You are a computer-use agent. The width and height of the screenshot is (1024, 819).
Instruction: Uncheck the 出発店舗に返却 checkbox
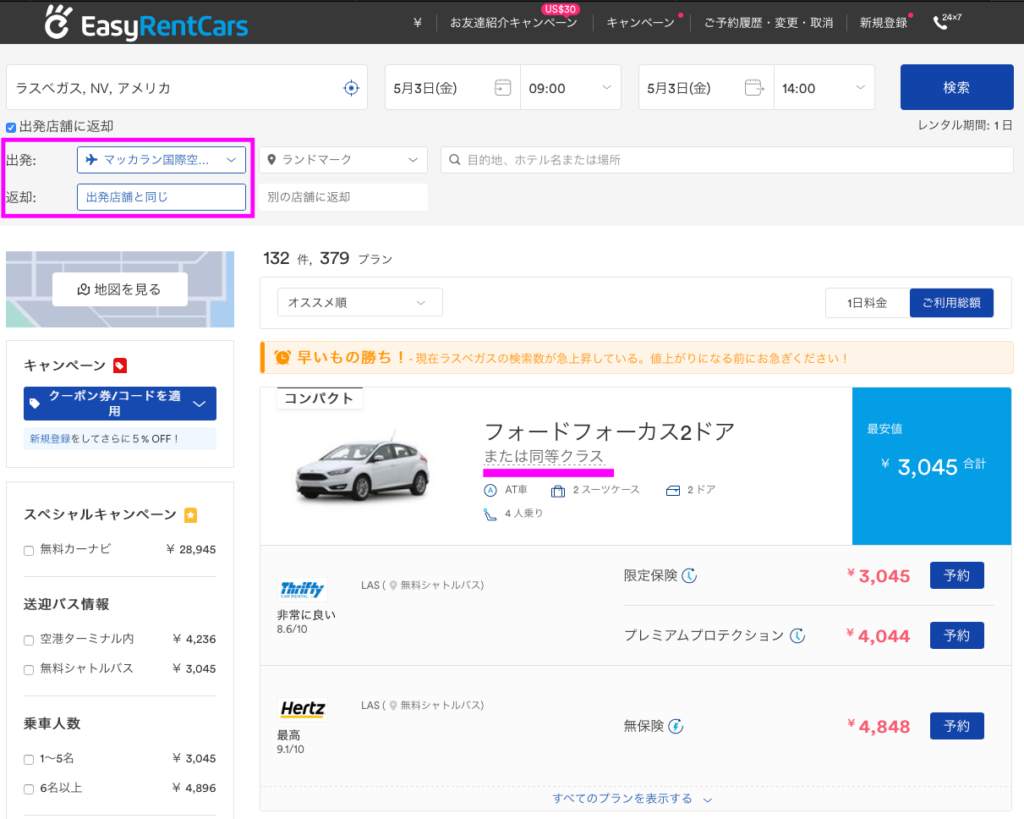[11, 127]
